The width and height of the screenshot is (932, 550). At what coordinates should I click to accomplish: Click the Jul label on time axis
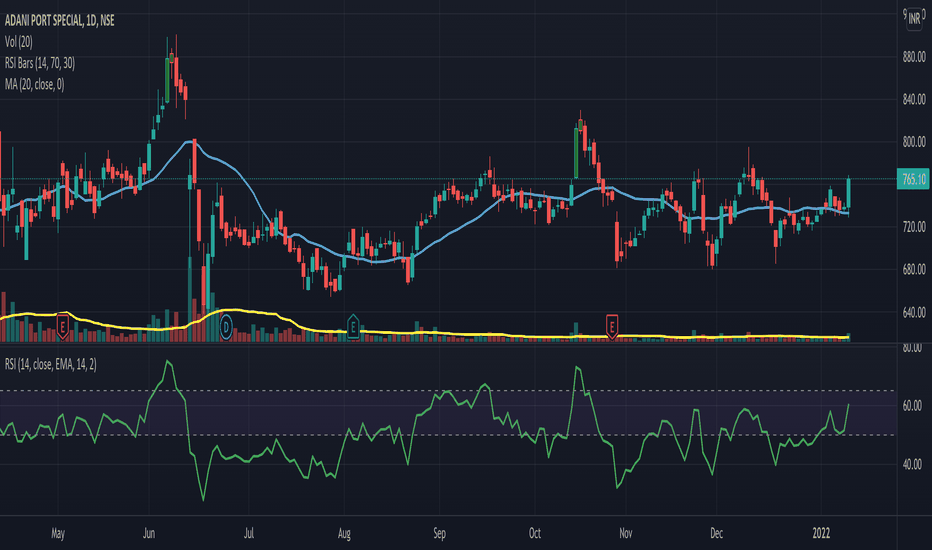tap(248, 533)
